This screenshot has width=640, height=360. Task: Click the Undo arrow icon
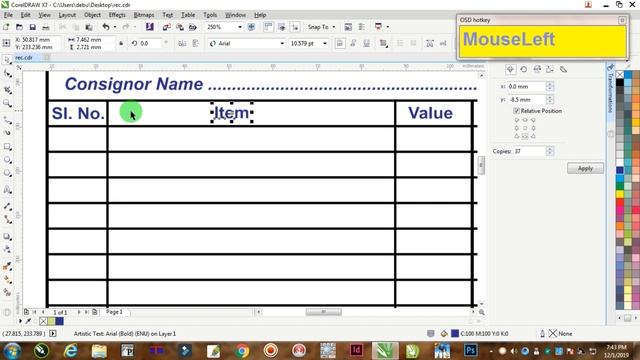106,27
